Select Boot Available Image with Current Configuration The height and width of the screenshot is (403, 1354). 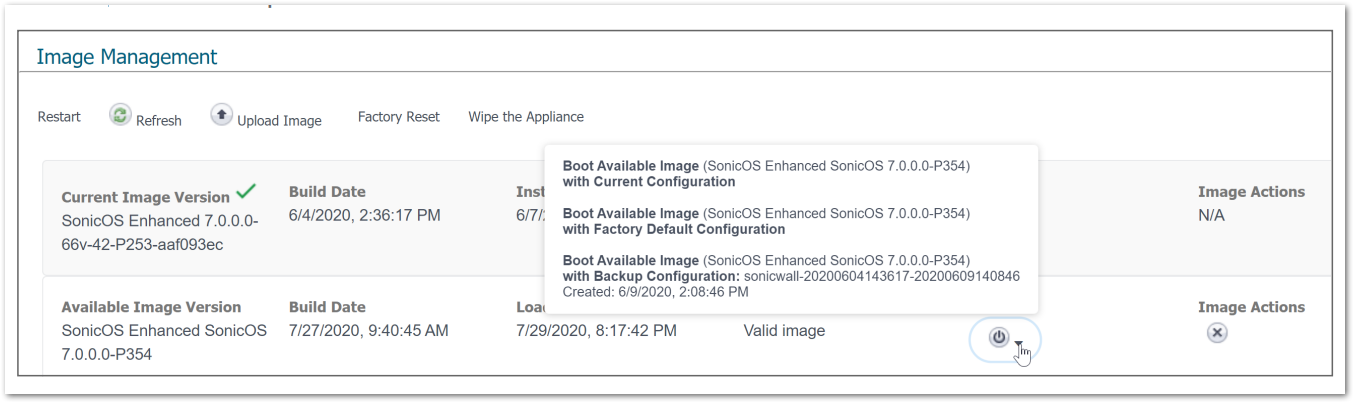[766, 174]
